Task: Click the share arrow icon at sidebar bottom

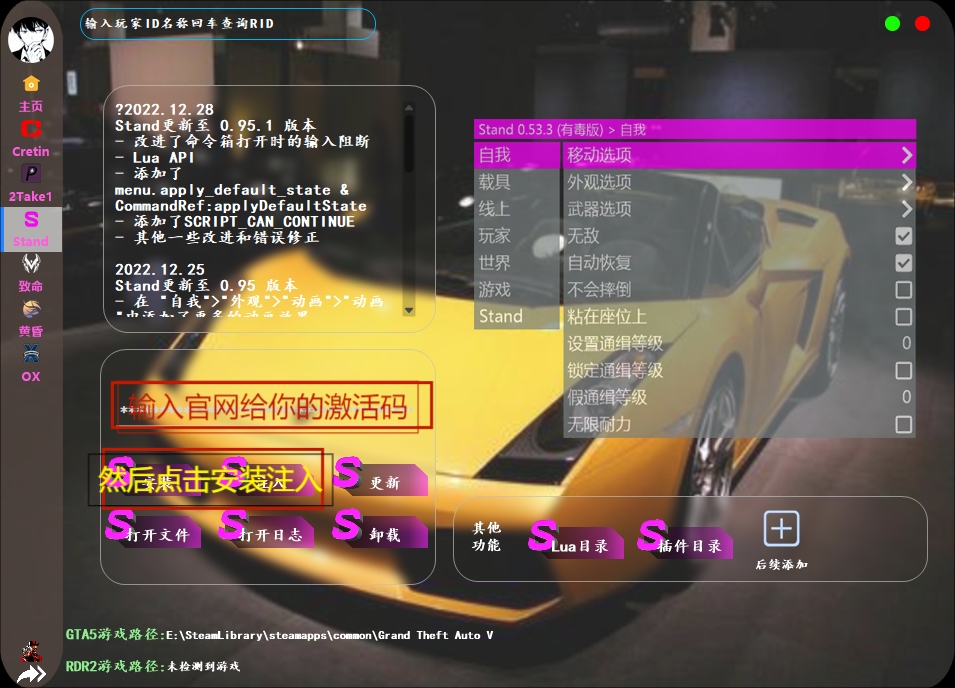Action: 31,674
